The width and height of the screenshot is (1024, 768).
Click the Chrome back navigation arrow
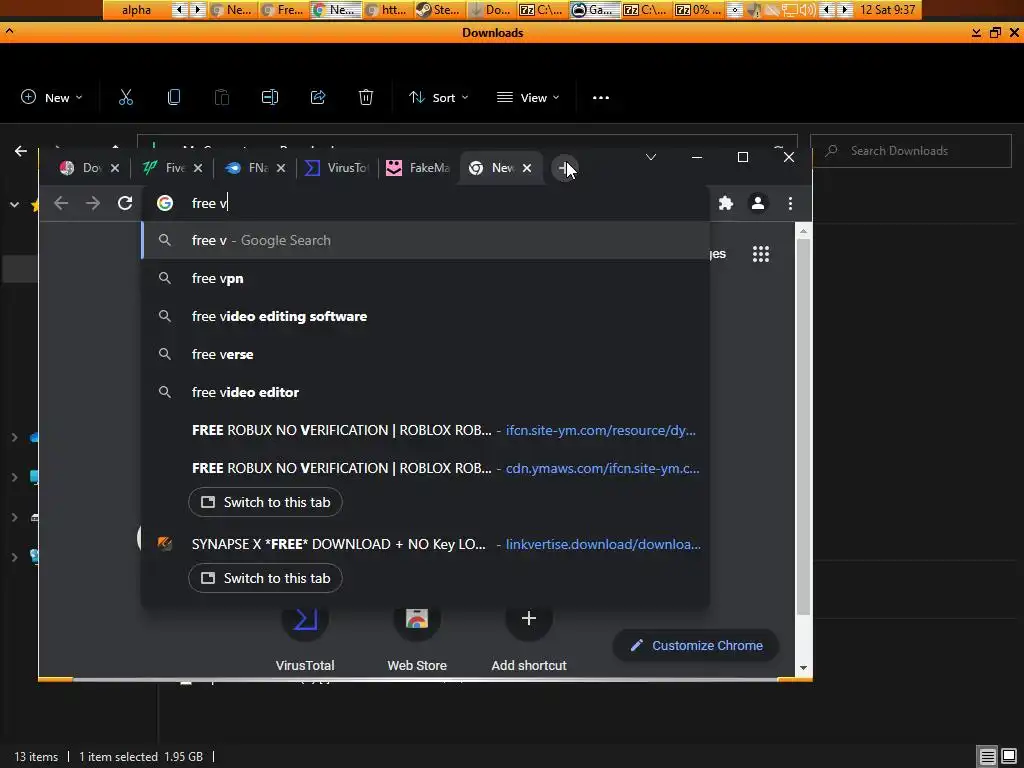point(61,203)
